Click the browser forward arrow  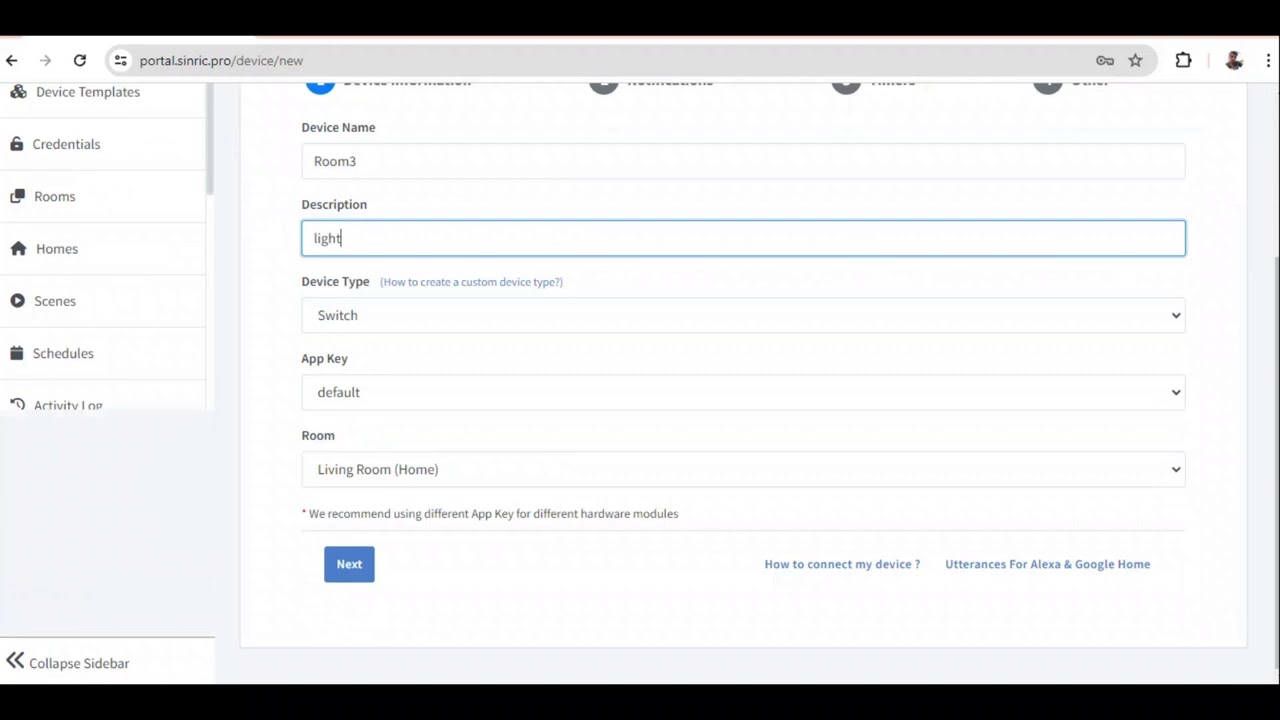coord(45,60)
